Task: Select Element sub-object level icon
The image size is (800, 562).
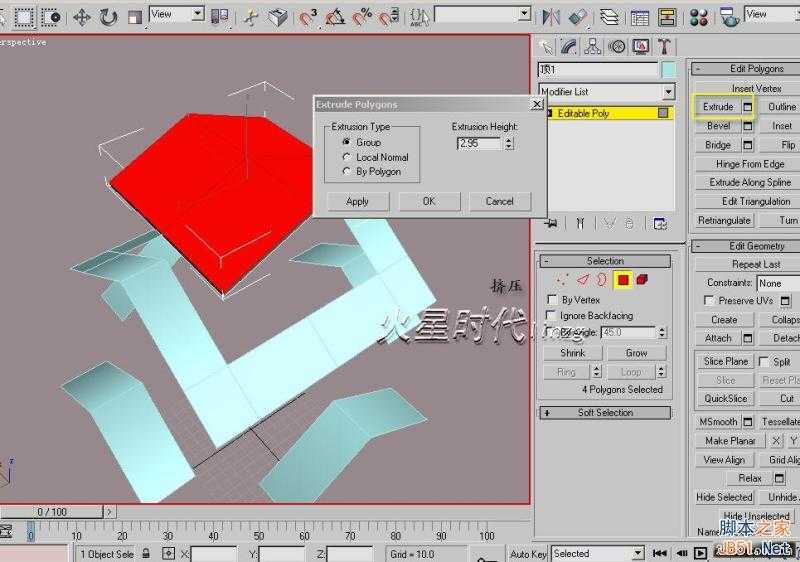Action: coord(642,279)
